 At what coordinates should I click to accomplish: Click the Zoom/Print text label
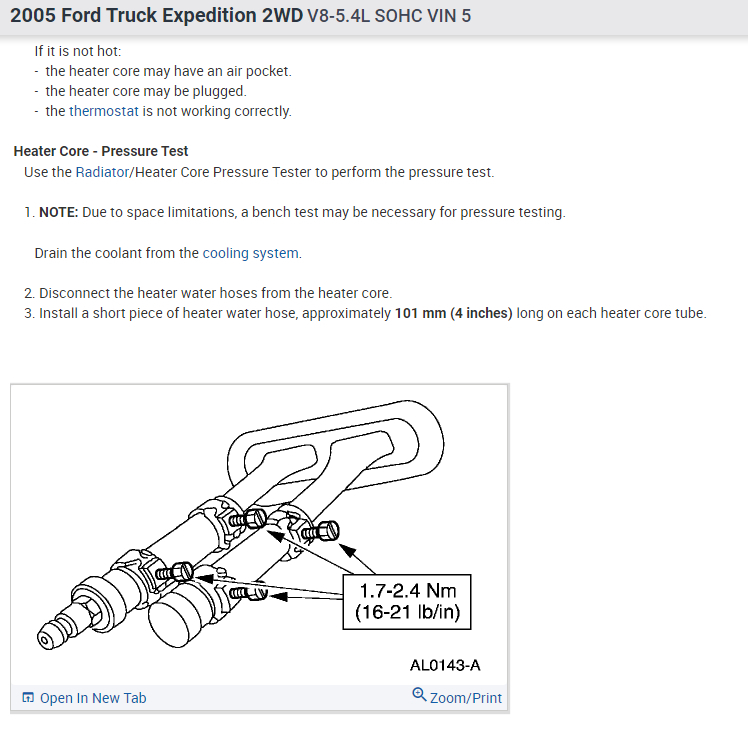466,698
